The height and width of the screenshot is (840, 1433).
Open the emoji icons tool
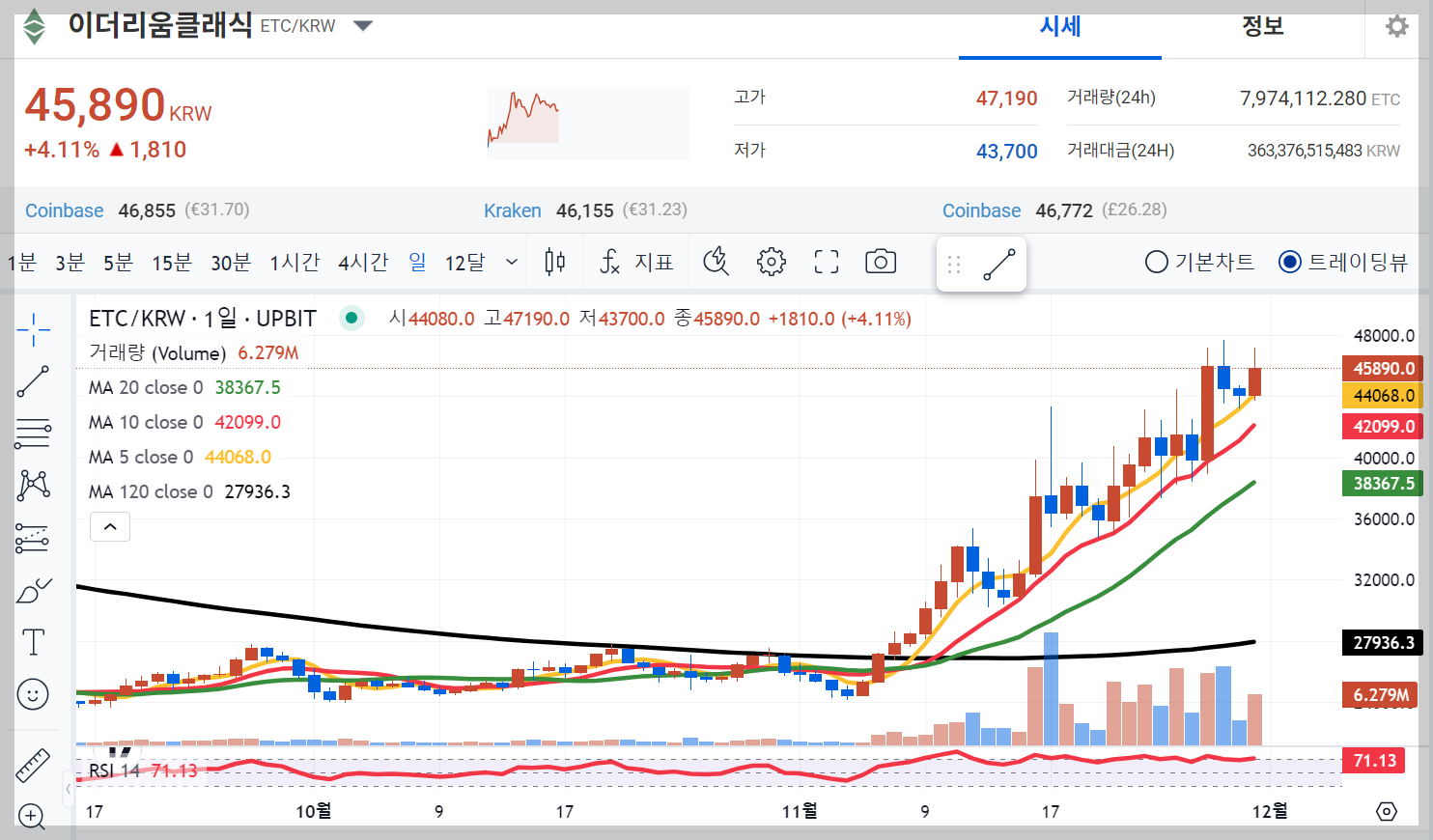coord(33,694)
